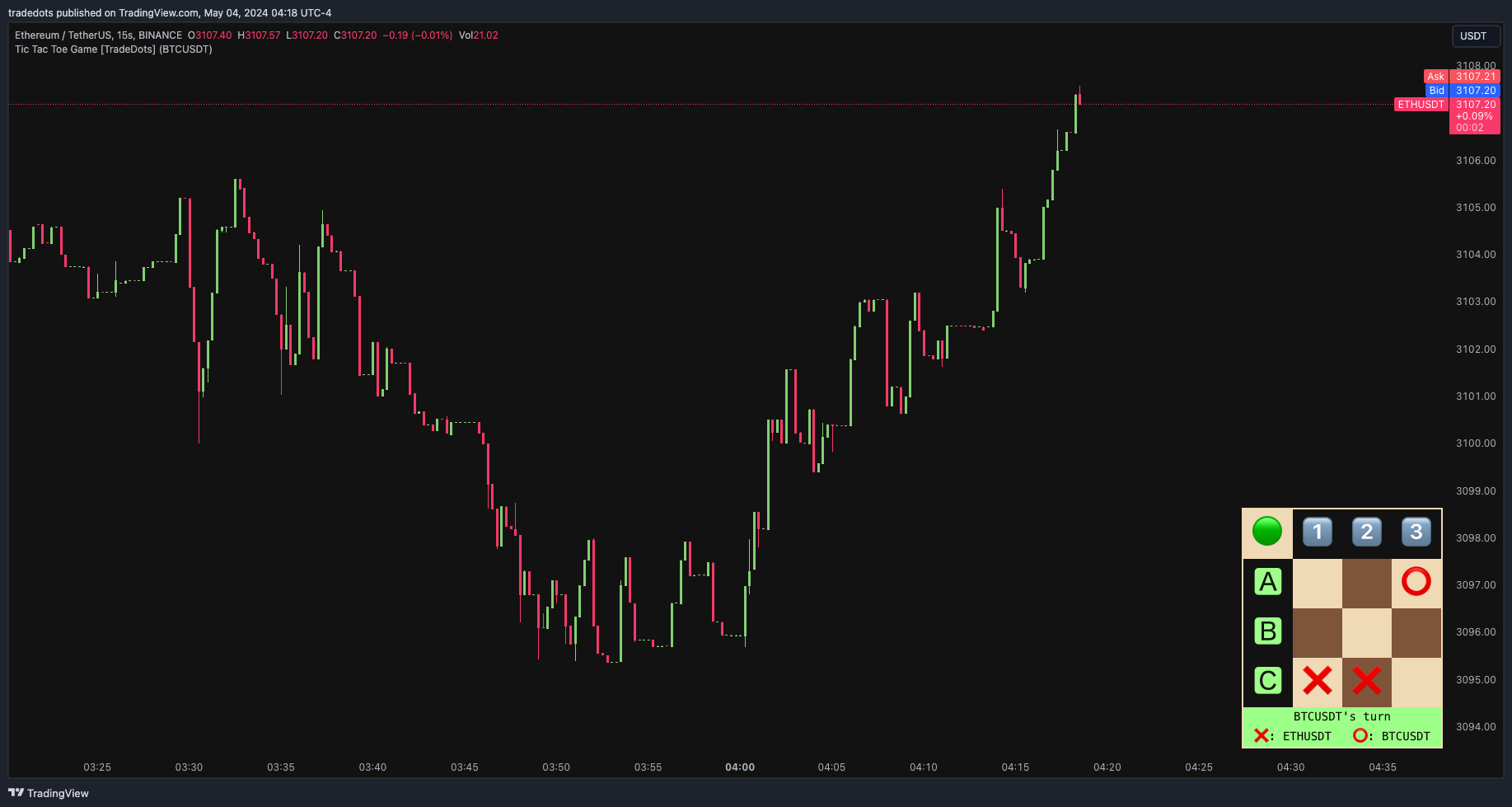Click the red X in cell C1

pyautogui.click(x=1318, y=681)
